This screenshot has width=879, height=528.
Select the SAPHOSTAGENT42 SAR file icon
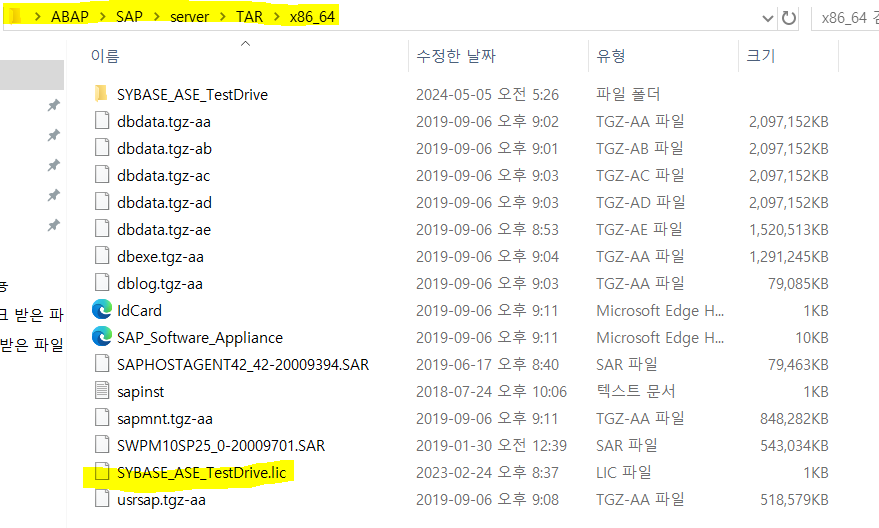pyautogui.click(x=102, y=364)
